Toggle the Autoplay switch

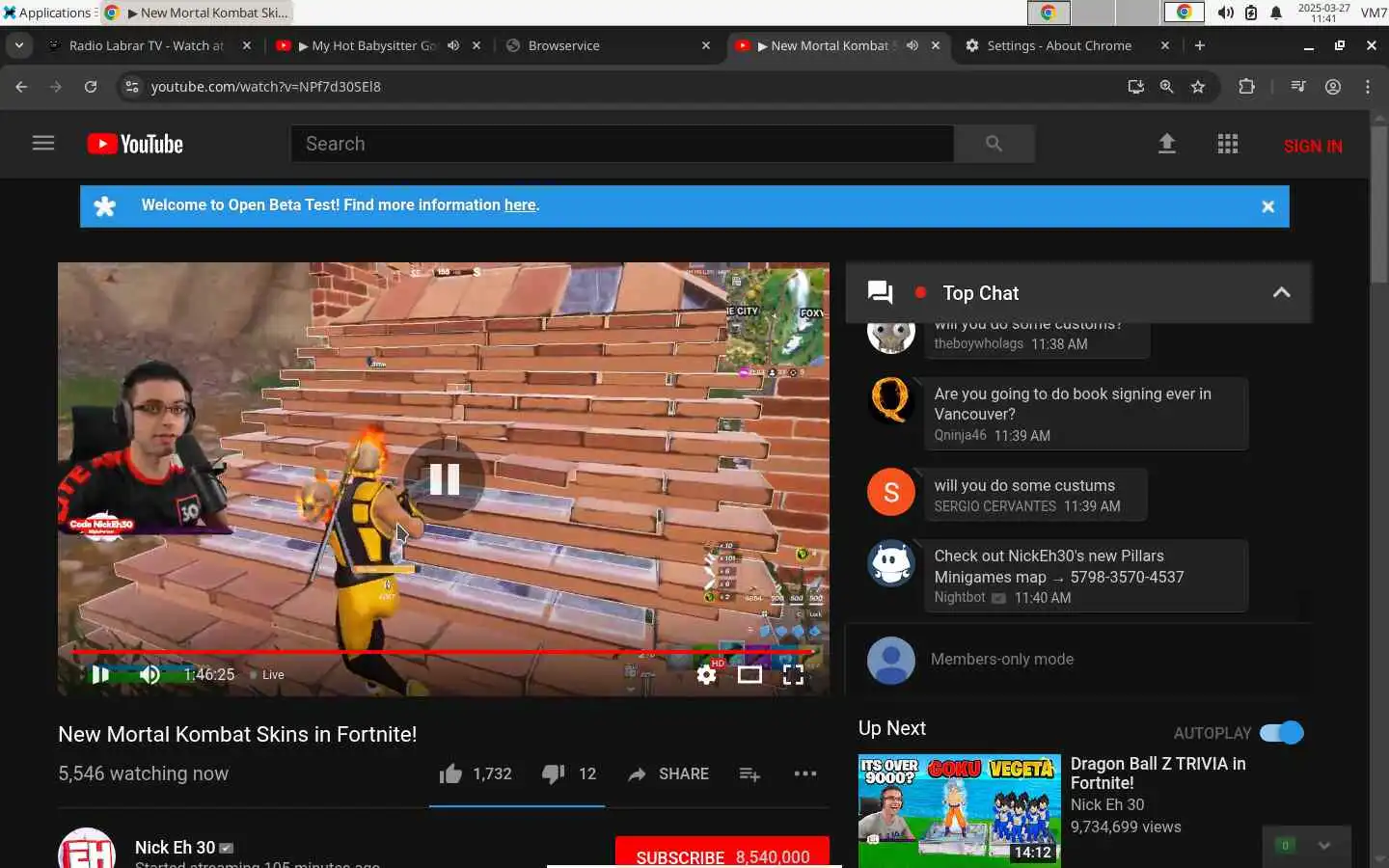(1282, 733)
